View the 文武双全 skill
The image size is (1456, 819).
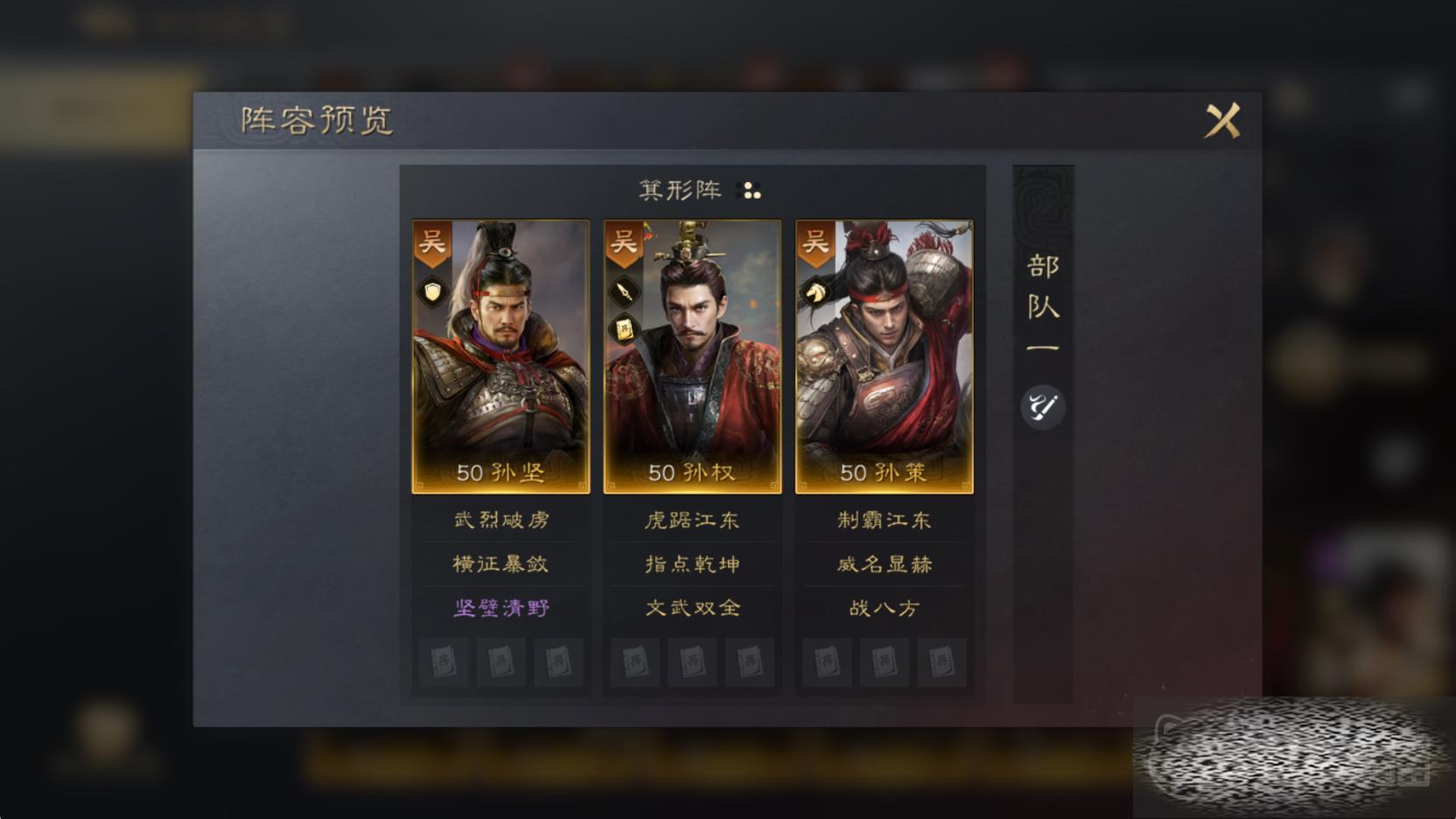(692, 608)
